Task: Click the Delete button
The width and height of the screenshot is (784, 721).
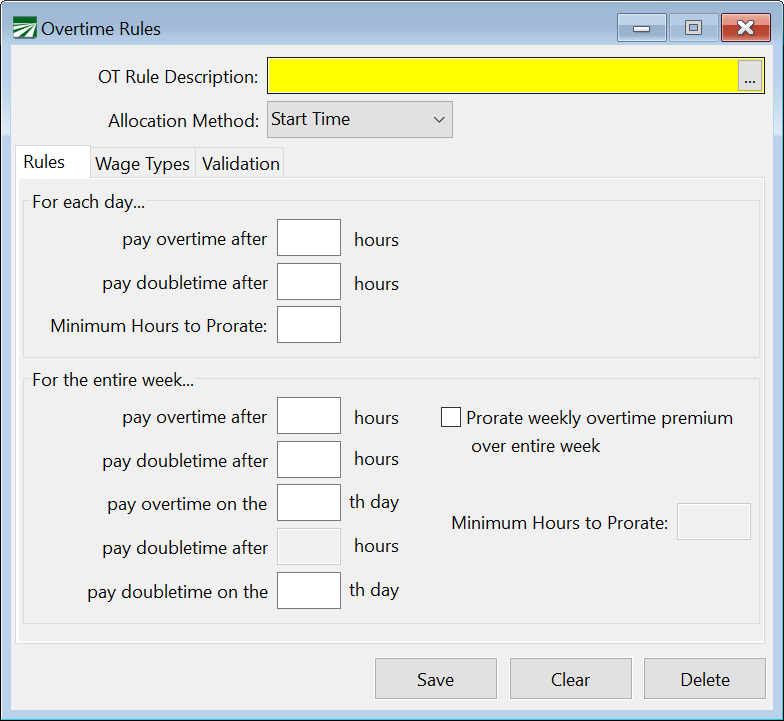Action: tap(705, 679)
